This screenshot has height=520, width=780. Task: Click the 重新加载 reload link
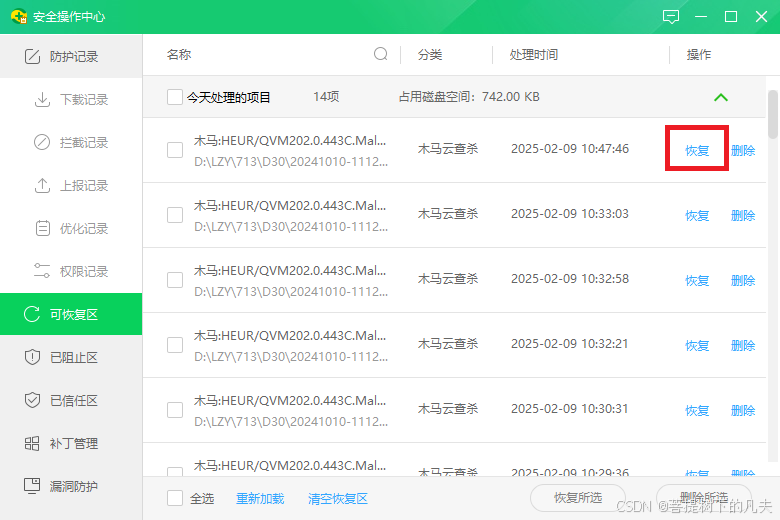click(260, 499)
